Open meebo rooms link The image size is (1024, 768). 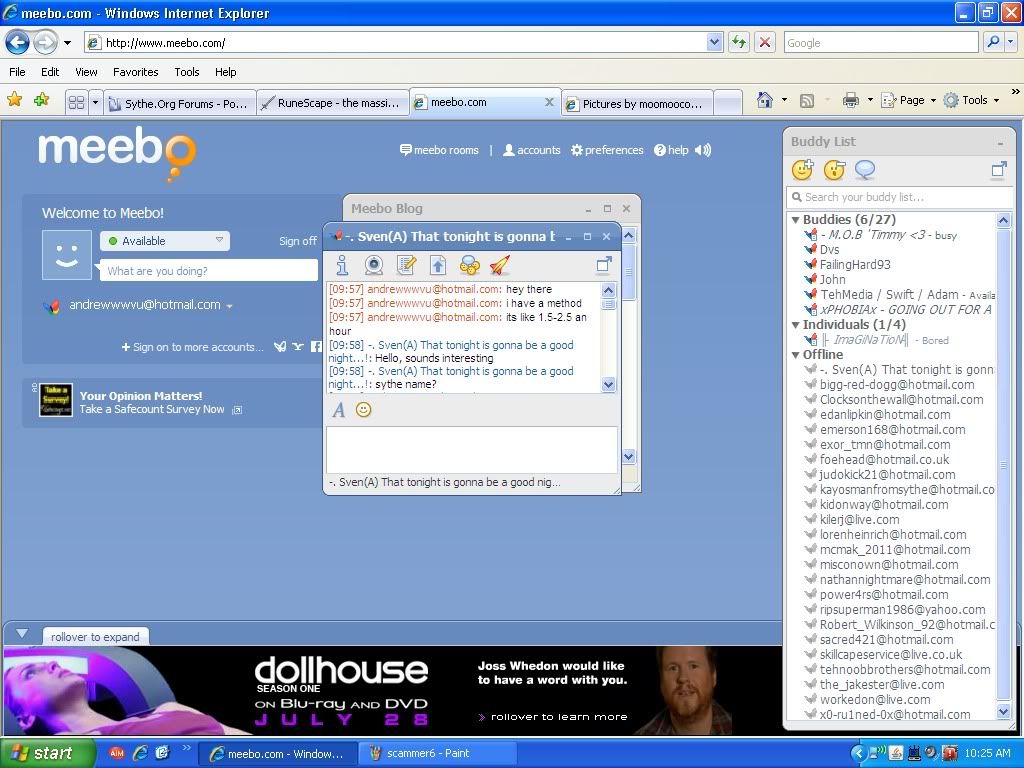tap(439, 150)
